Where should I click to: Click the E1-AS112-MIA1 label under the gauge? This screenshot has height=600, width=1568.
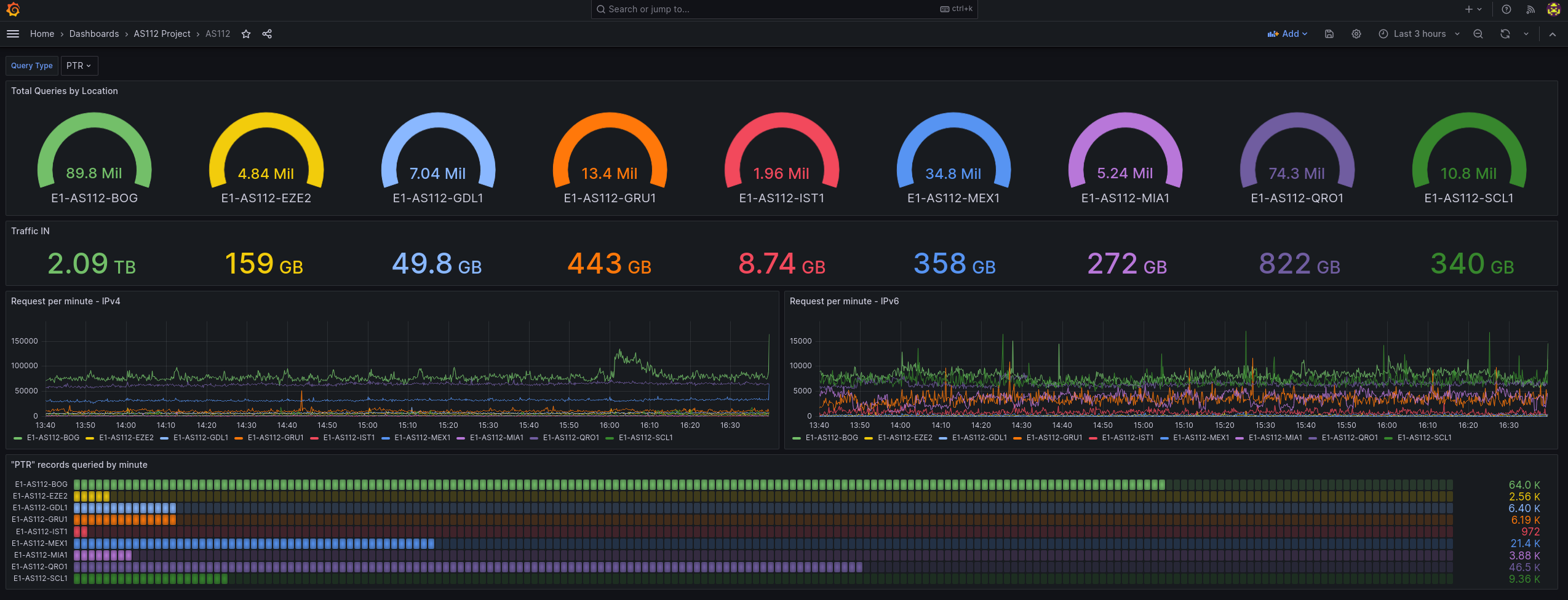click(x=1125, y=198)
